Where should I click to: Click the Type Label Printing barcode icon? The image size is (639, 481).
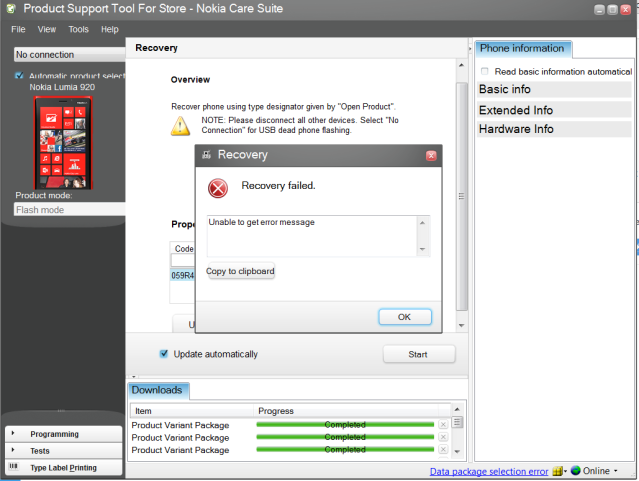coord(14,466)
